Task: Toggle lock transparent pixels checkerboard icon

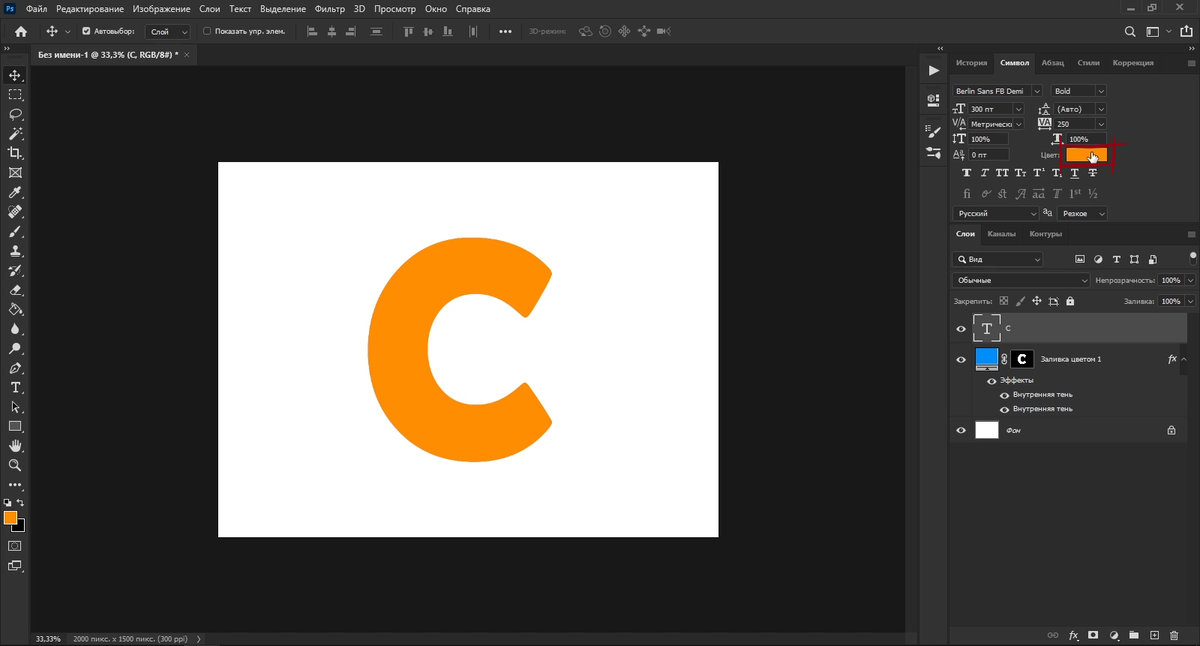Action: click(1004, 301)
